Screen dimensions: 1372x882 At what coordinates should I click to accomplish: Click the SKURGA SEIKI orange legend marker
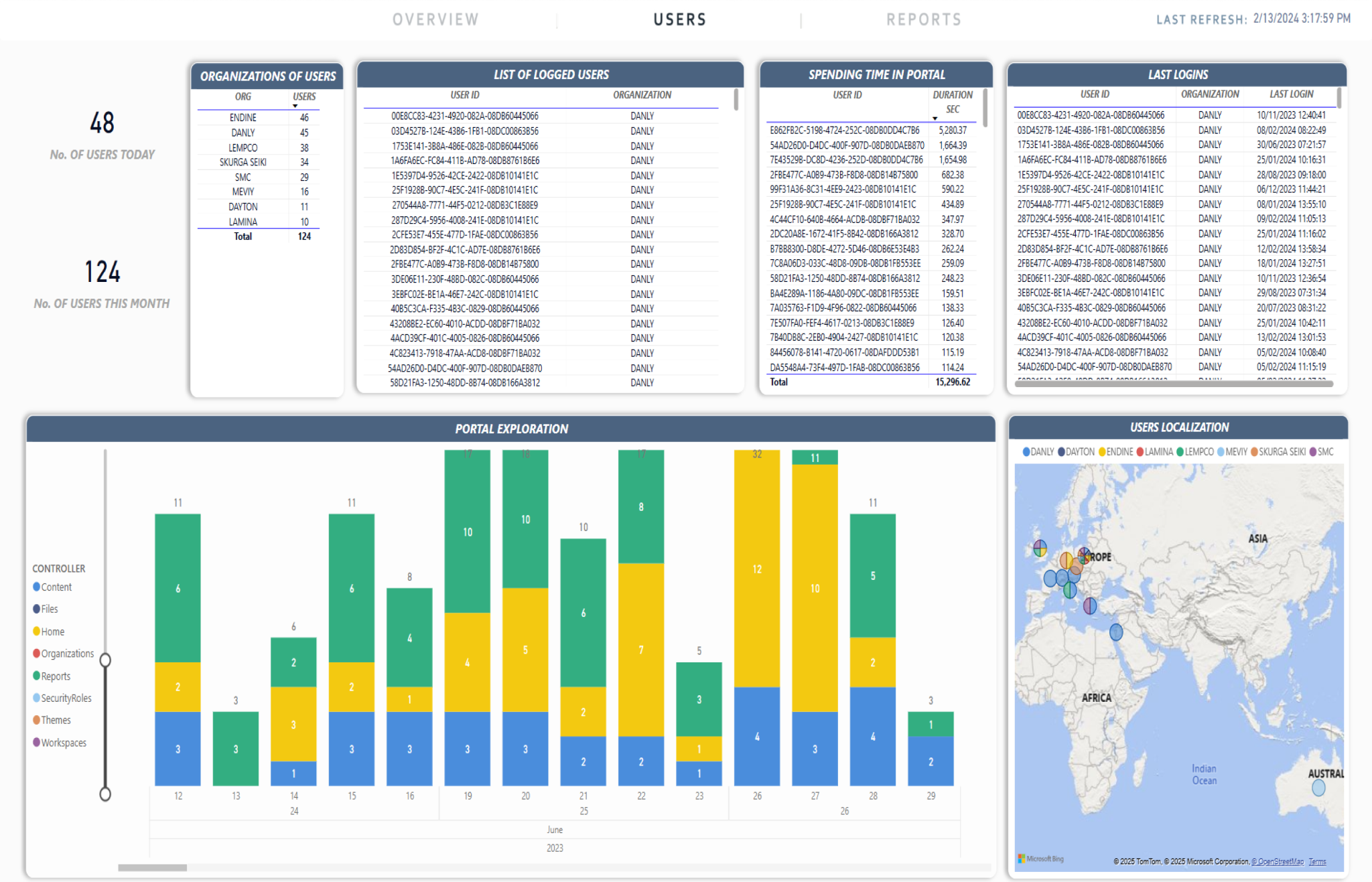tap(1254, 452)
